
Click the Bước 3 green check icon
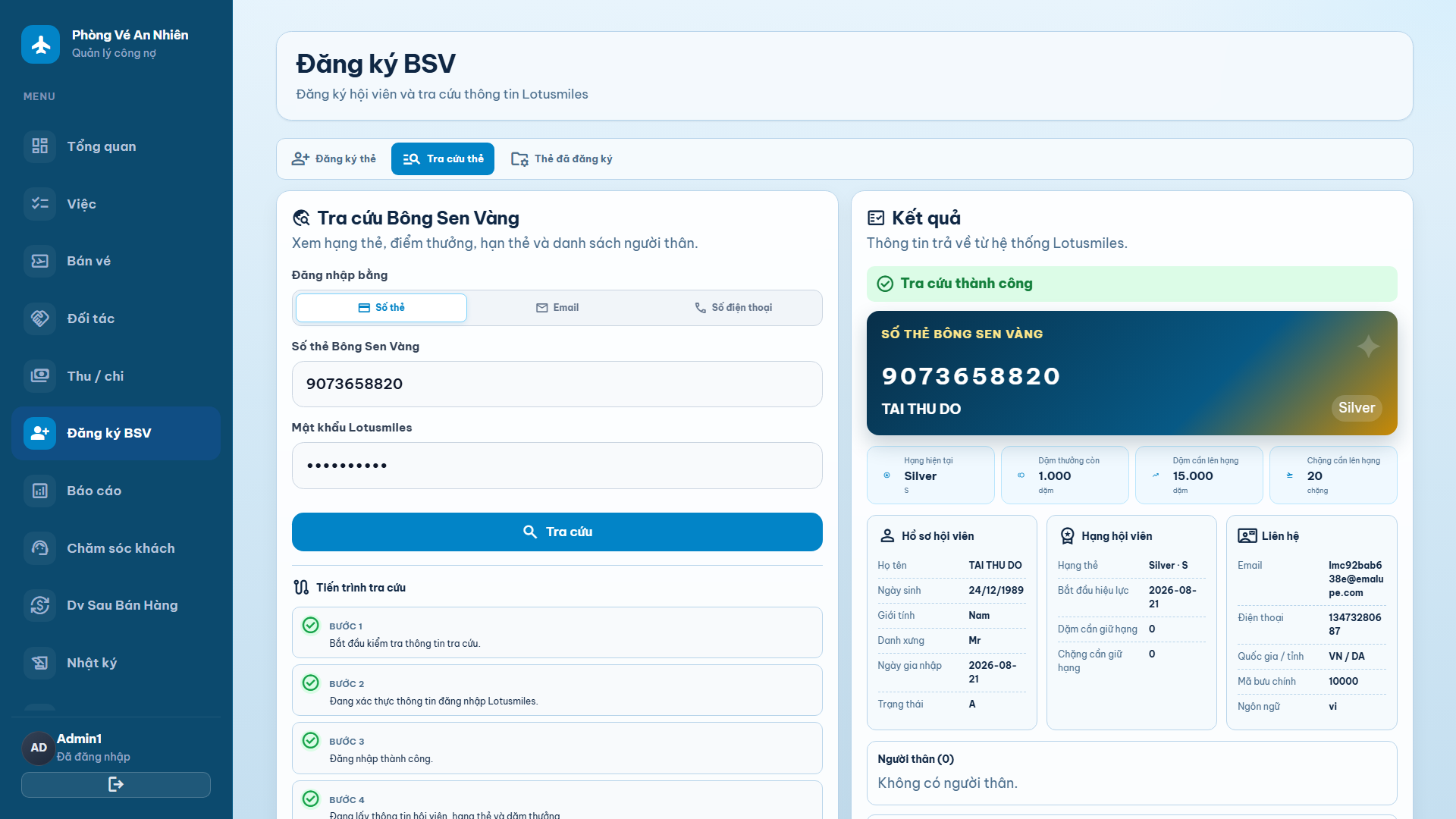pos(311,740)
